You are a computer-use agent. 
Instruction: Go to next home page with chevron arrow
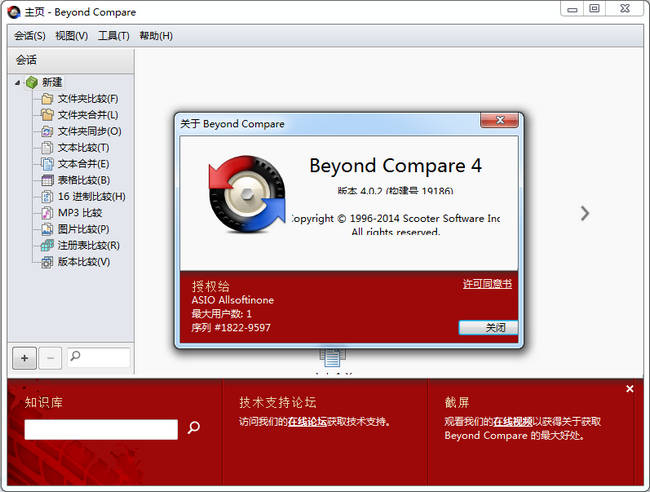tap(585, 213)
